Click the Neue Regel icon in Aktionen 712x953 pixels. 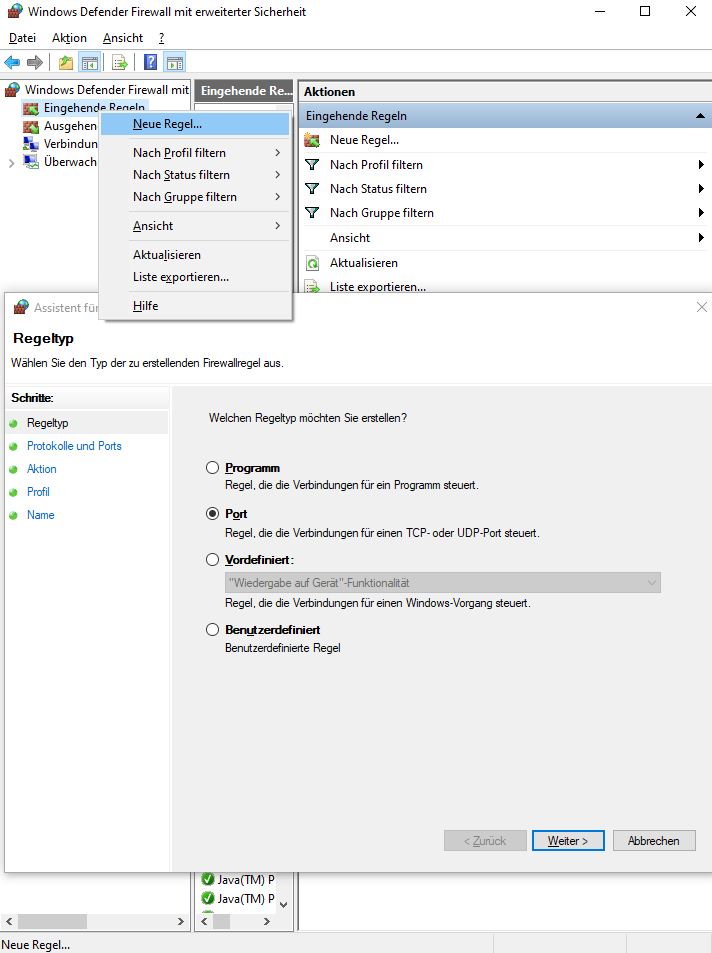(x=312, y=140)
